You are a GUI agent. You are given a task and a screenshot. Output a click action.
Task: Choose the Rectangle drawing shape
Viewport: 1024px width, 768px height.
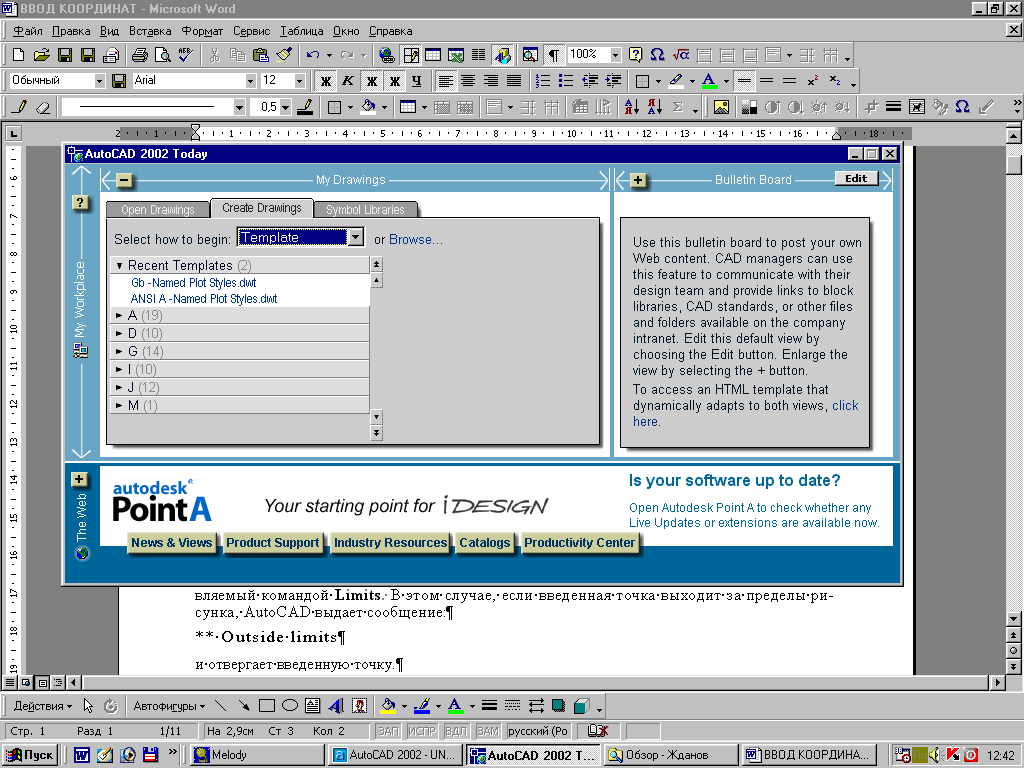click(x=266, y=705)
